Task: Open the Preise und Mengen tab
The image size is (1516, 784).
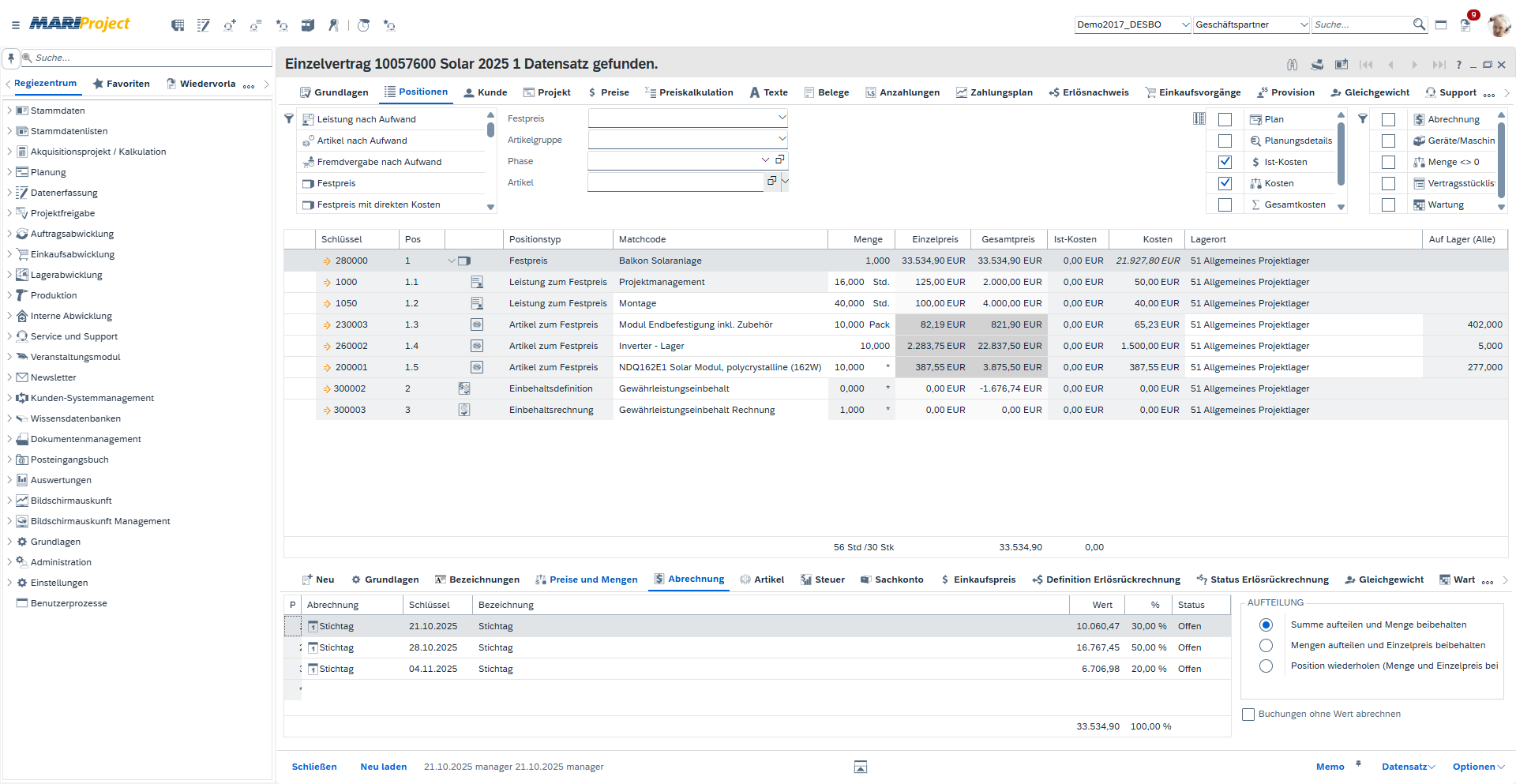Action: [586, 580]
